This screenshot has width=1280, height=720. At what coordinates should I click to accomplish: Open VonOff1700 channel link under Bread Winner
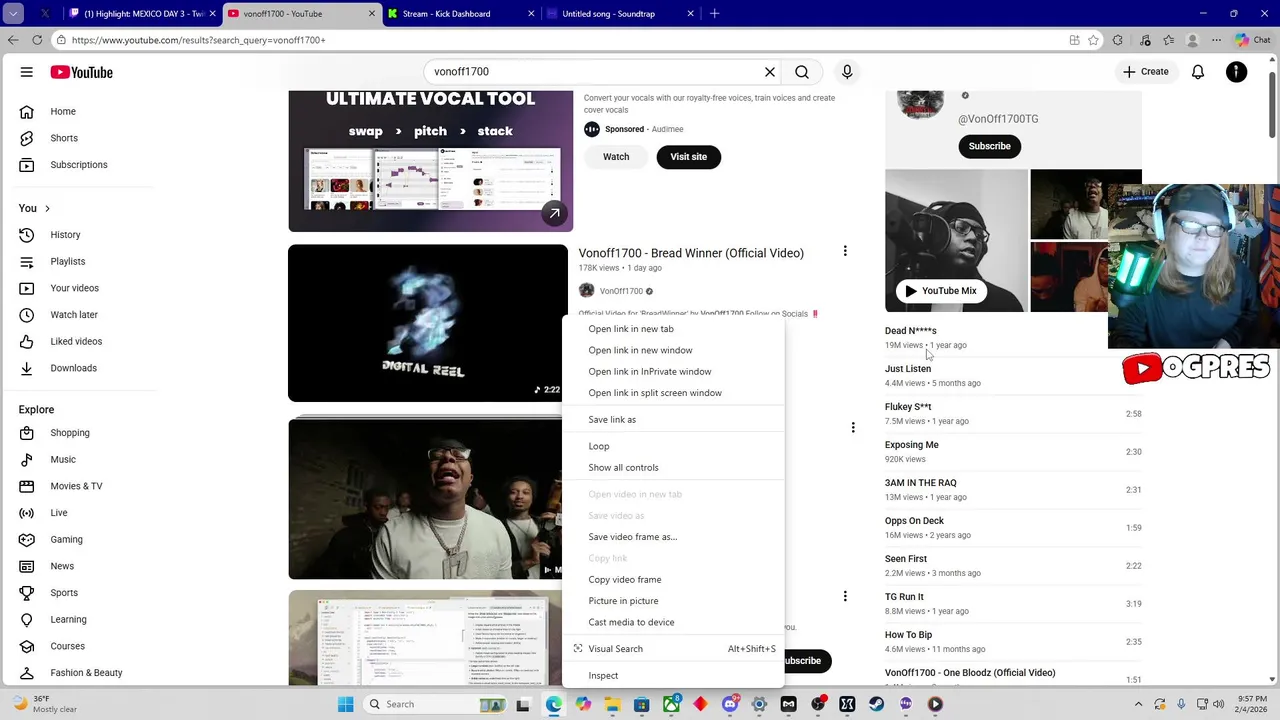tap(621, 291)
